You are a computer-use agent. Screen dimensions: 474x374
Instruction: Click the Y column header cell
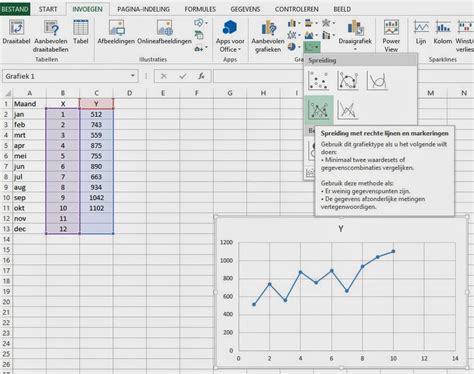(96, 104)
